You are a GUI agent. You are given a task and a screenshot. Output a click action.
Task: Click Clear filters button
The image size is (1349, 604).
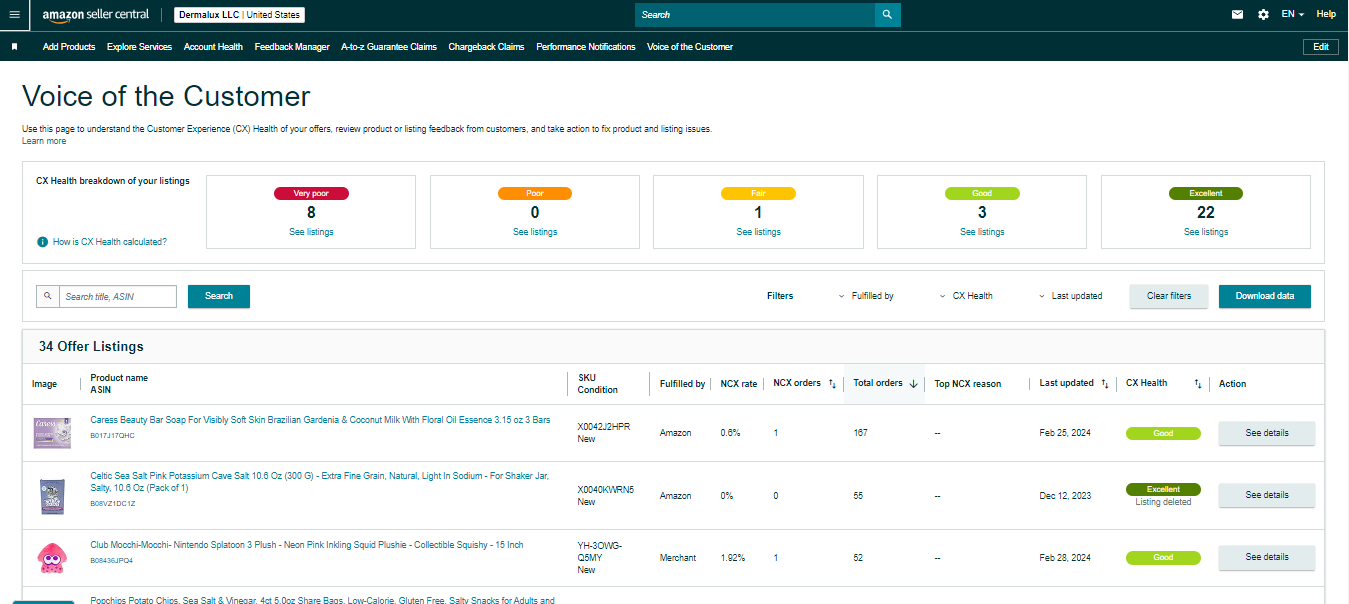(x=1169, y=296)
